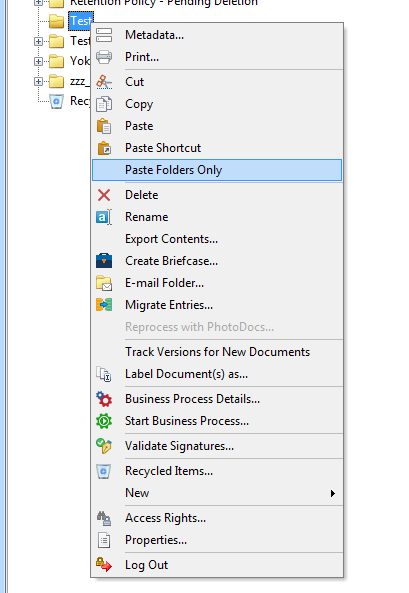This screenshot has width=409, height=593.
Task: Click the Validate Signatures pen icon
Action: (104, 446)
